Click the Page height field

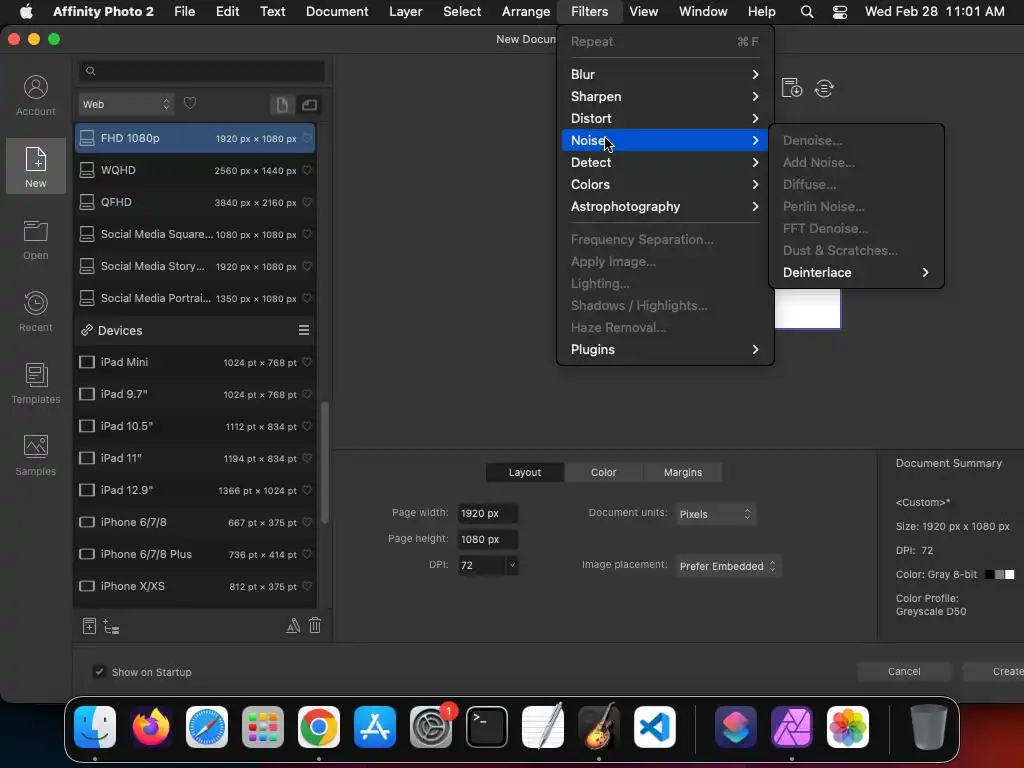pos(488,539)
